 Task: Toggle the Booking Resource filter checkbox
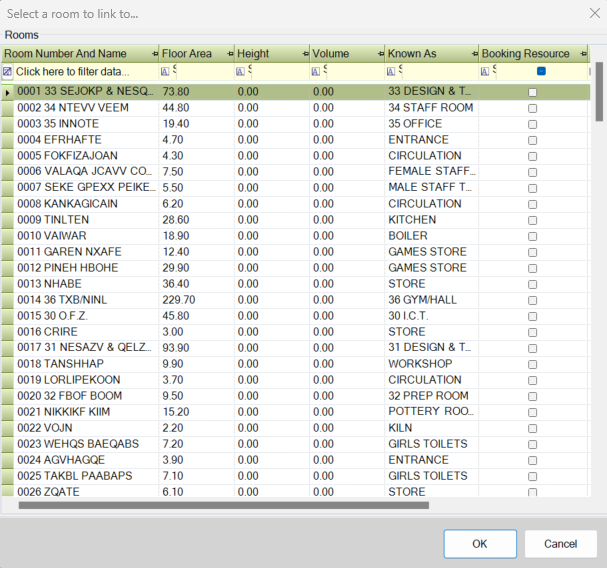point(541,71)
